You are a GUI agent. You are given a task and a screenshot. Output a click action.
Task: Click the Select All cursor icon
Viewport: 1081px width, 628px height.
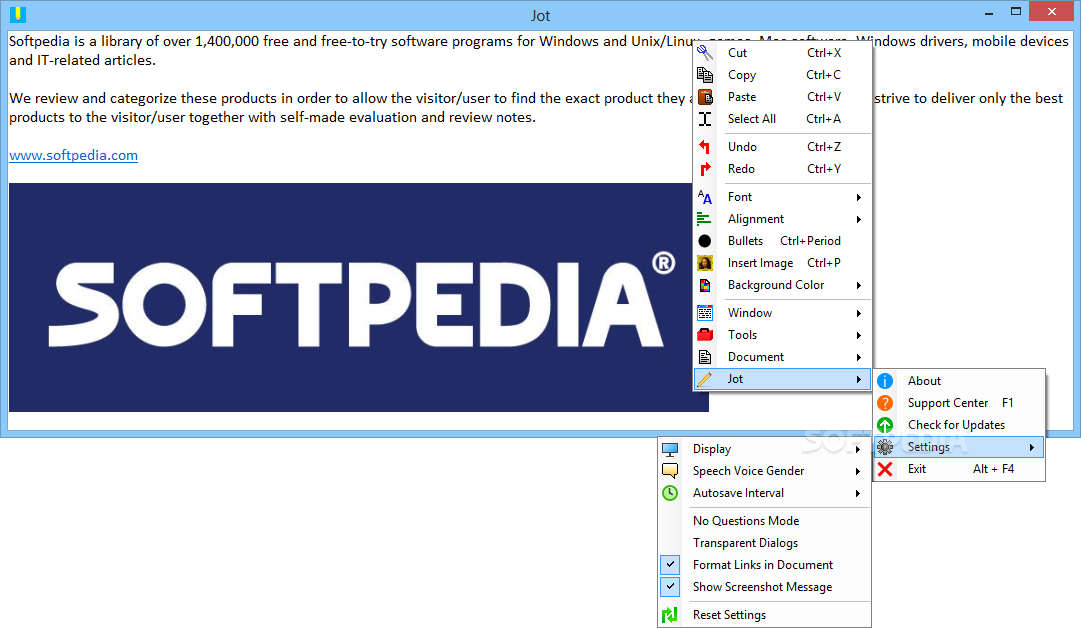[x=705, y=119]
